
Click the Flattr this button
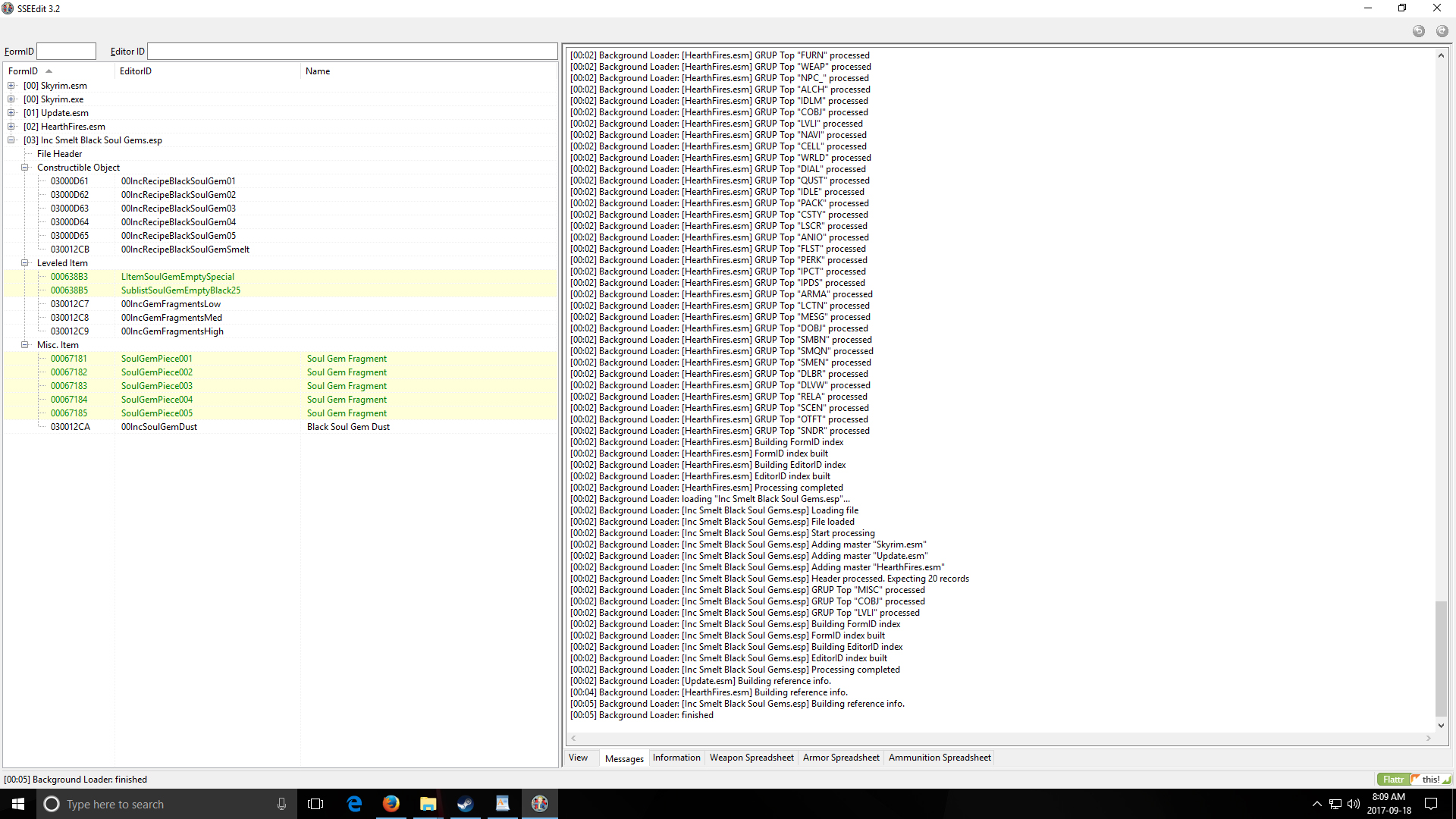1414,780
